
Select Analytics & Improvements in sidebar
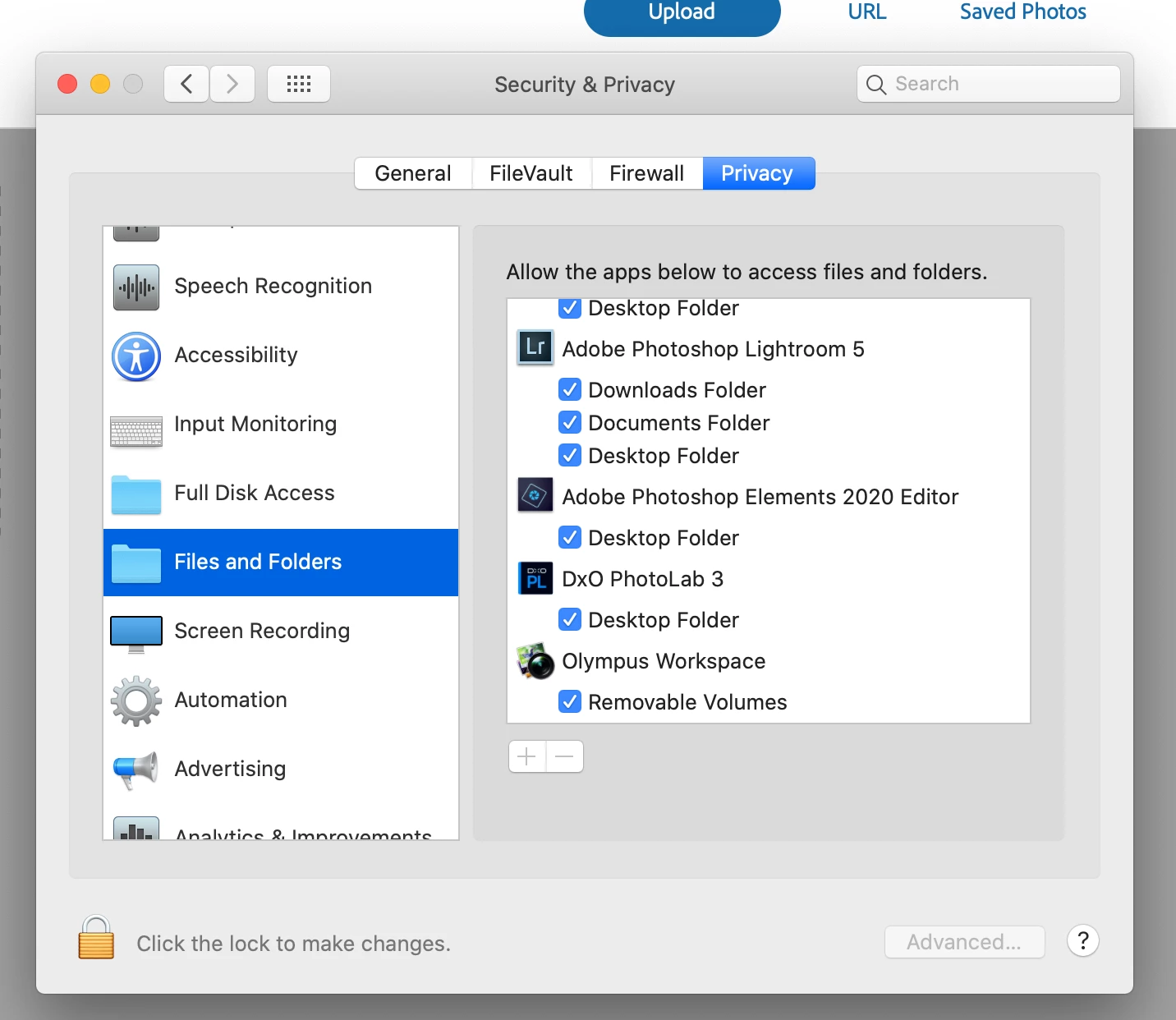303,833
